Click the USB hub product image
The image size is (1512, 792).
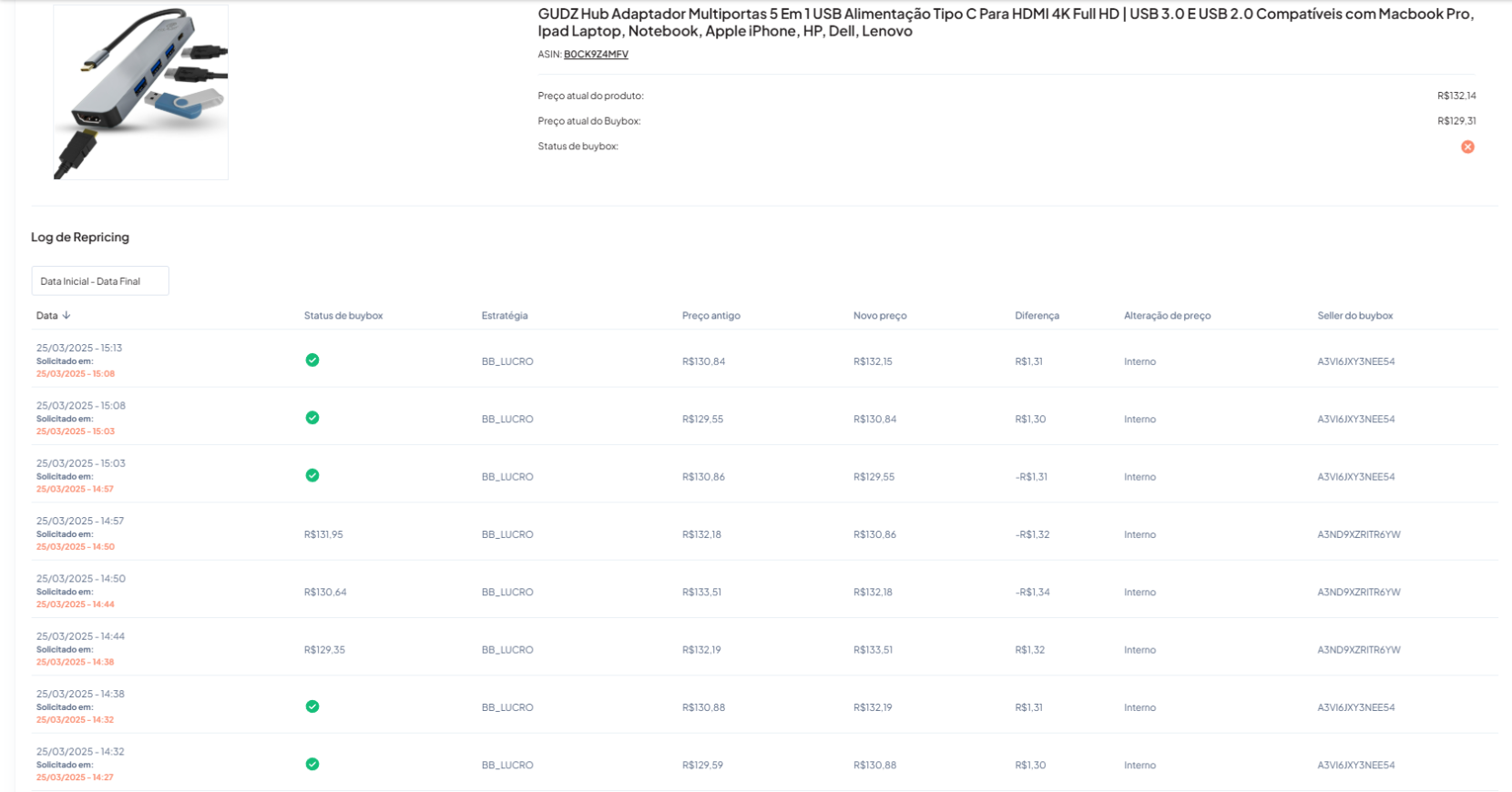click(x=140, y=92)
